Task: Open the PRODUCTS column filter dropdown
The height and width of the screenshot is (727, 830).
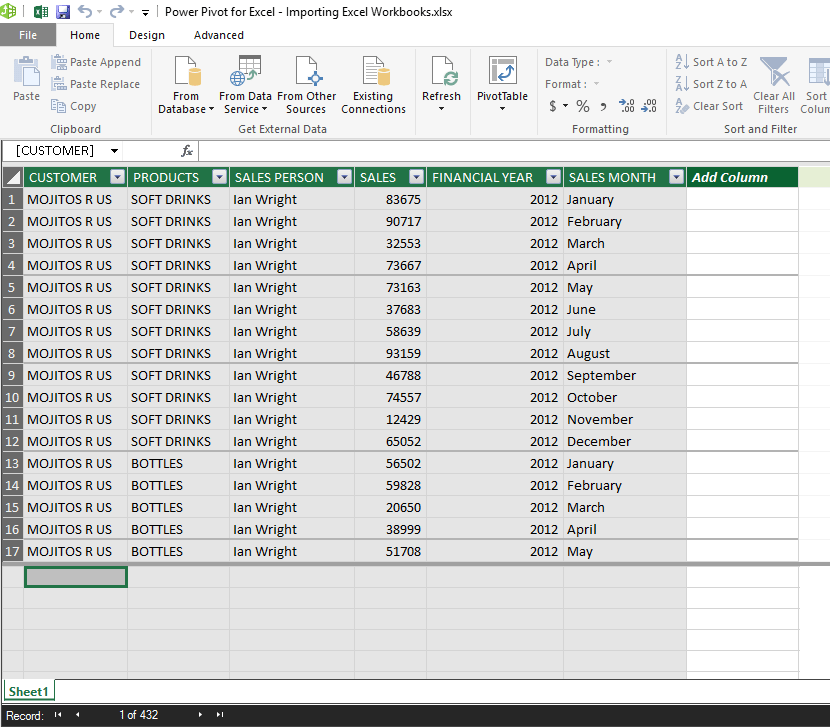Action: coord(220,177)
